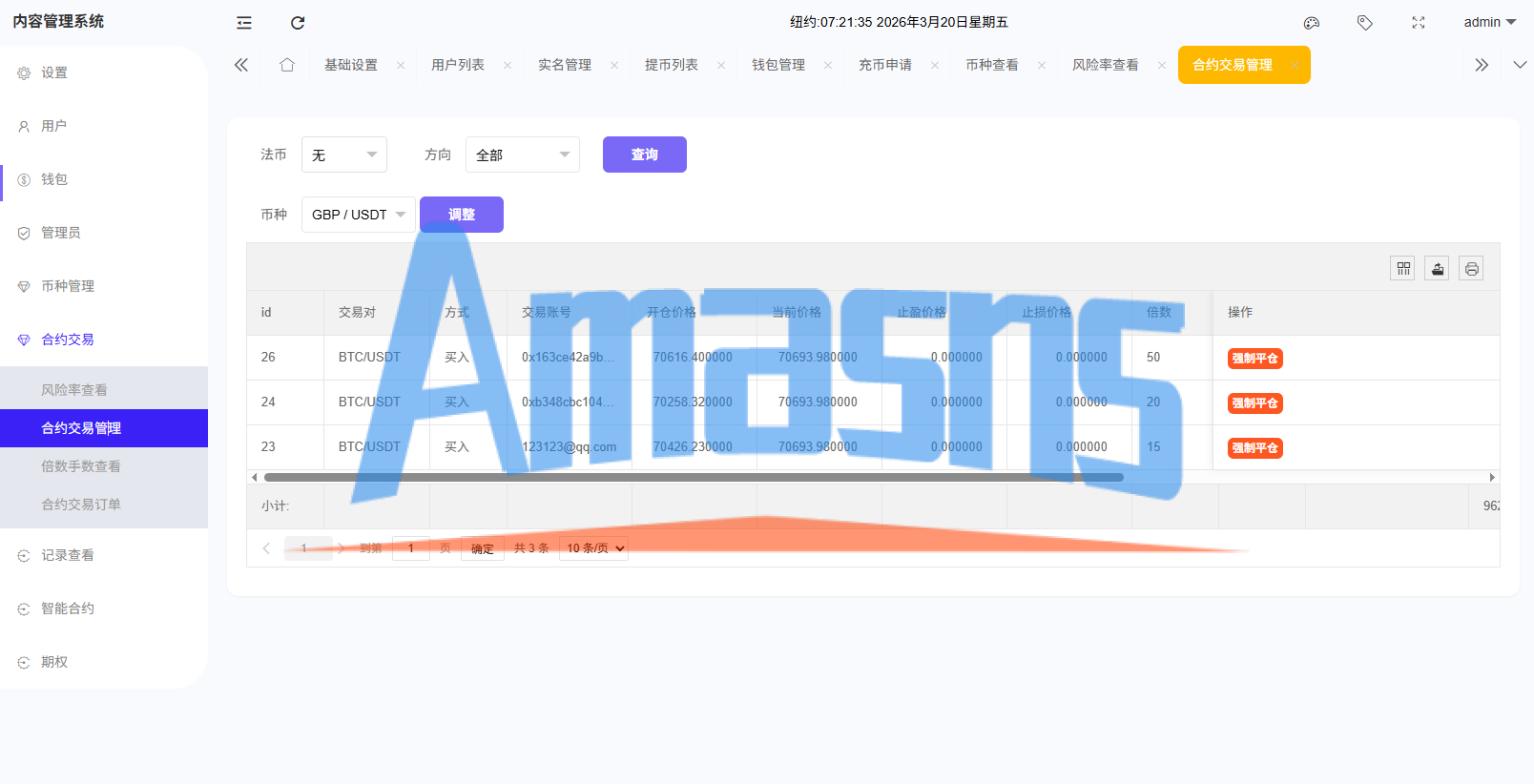The height and width of the screenshot is (784, 1534).
Task: Expand the 用户 sidebar menu
Action: (104, 126)
